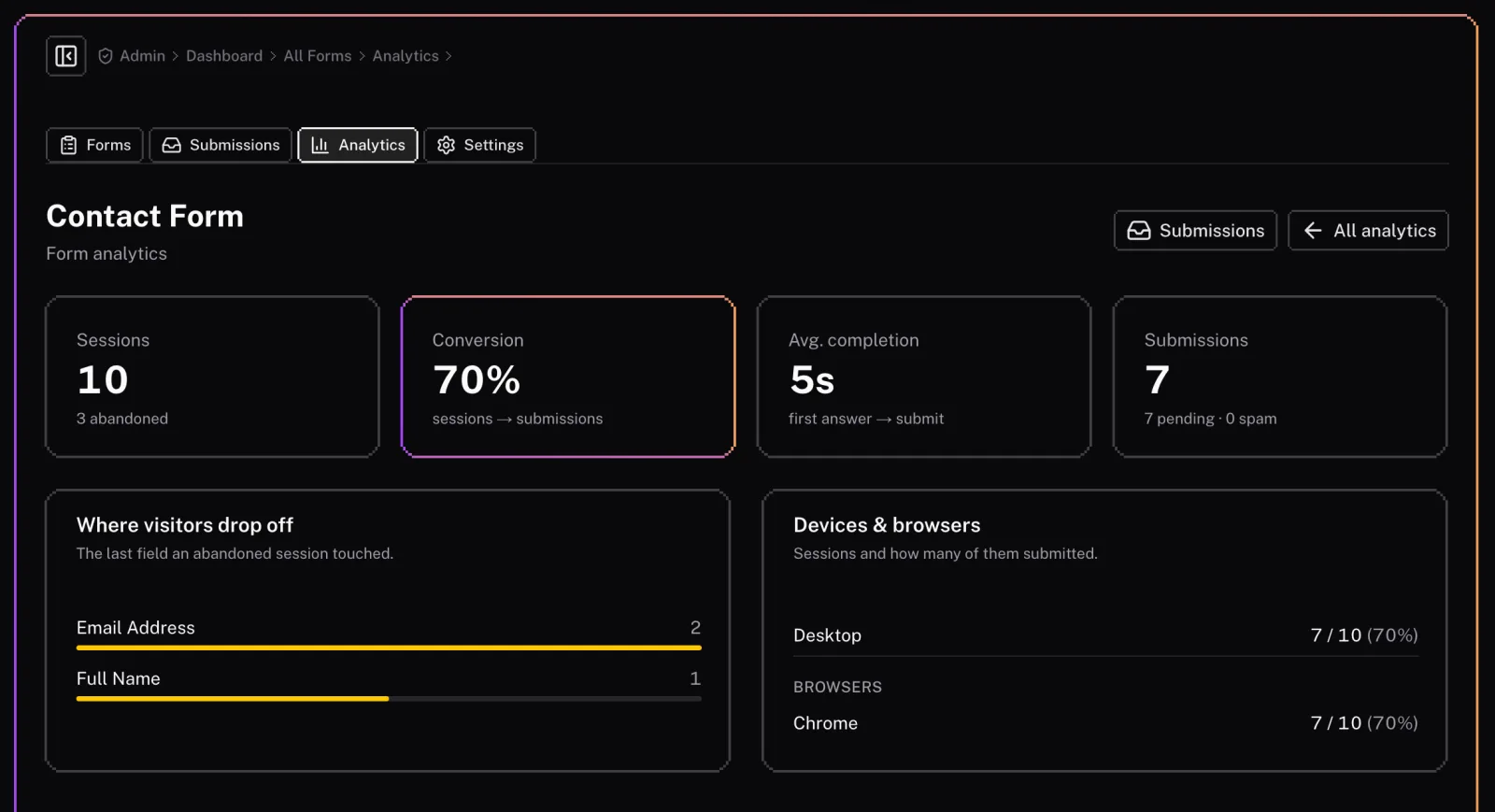The height and width of the screenshot is (812, 1495).
Task: Click the chevron after Admin breadcrumb
Action: coord(175,56)
